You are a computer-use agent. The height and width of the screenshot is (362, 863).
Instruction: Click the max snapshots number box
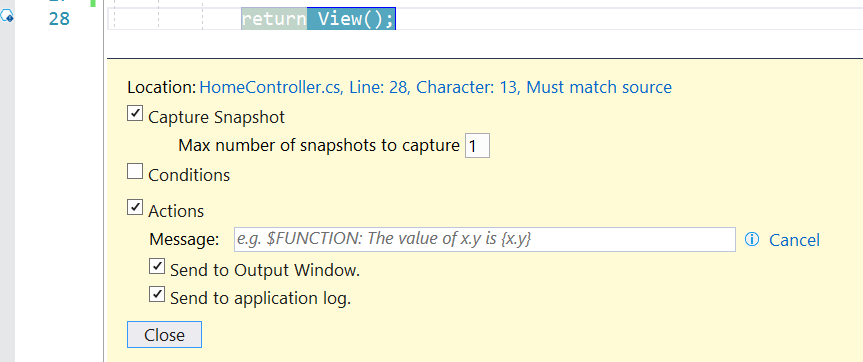click(x=477, y=146)
